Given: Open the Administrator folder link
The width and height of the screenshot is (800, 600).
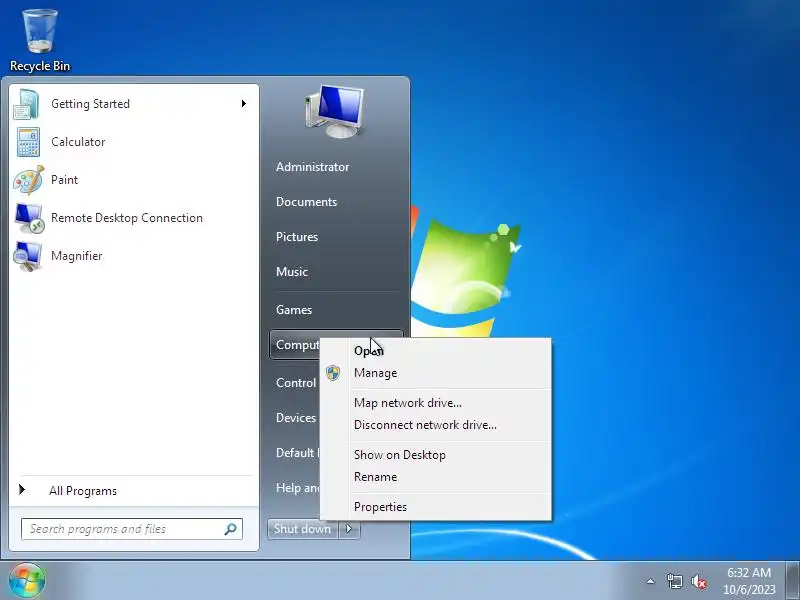Looking at the screenshot, I should tap(312, 167).
